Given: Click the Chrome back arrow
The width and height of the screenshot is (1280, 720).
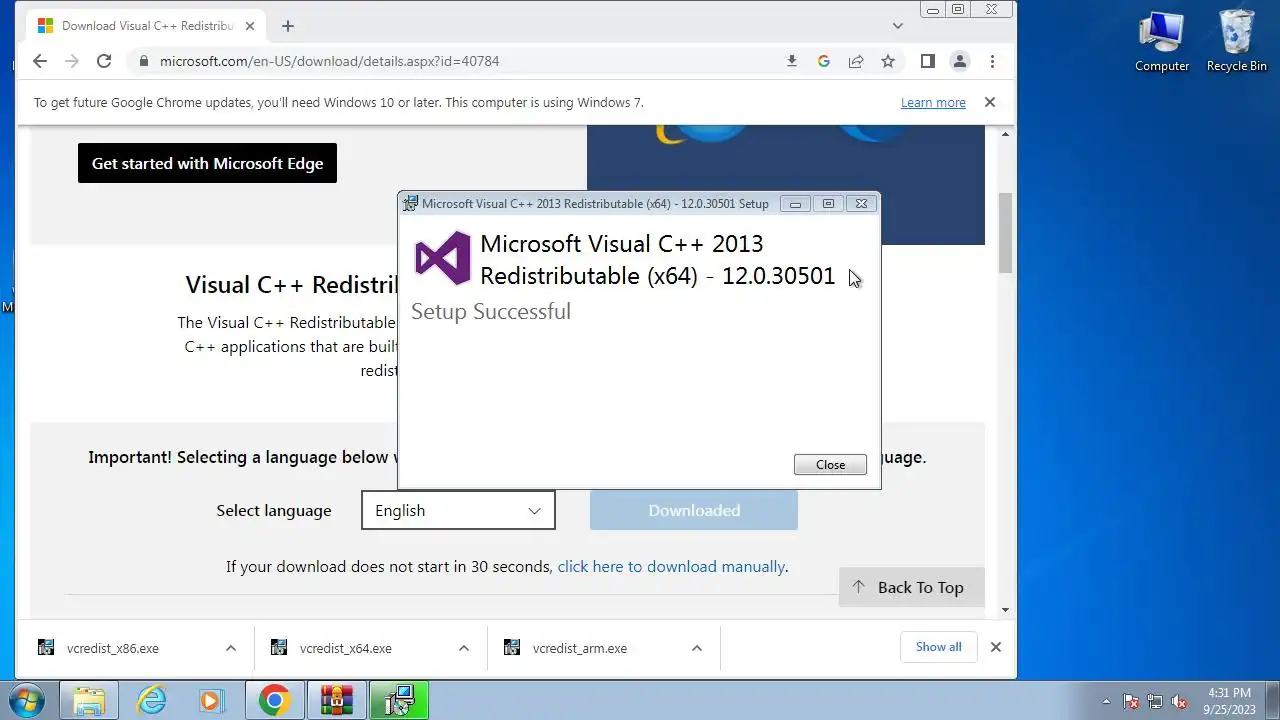Looking at the screenshot, I should click(40, 61).
